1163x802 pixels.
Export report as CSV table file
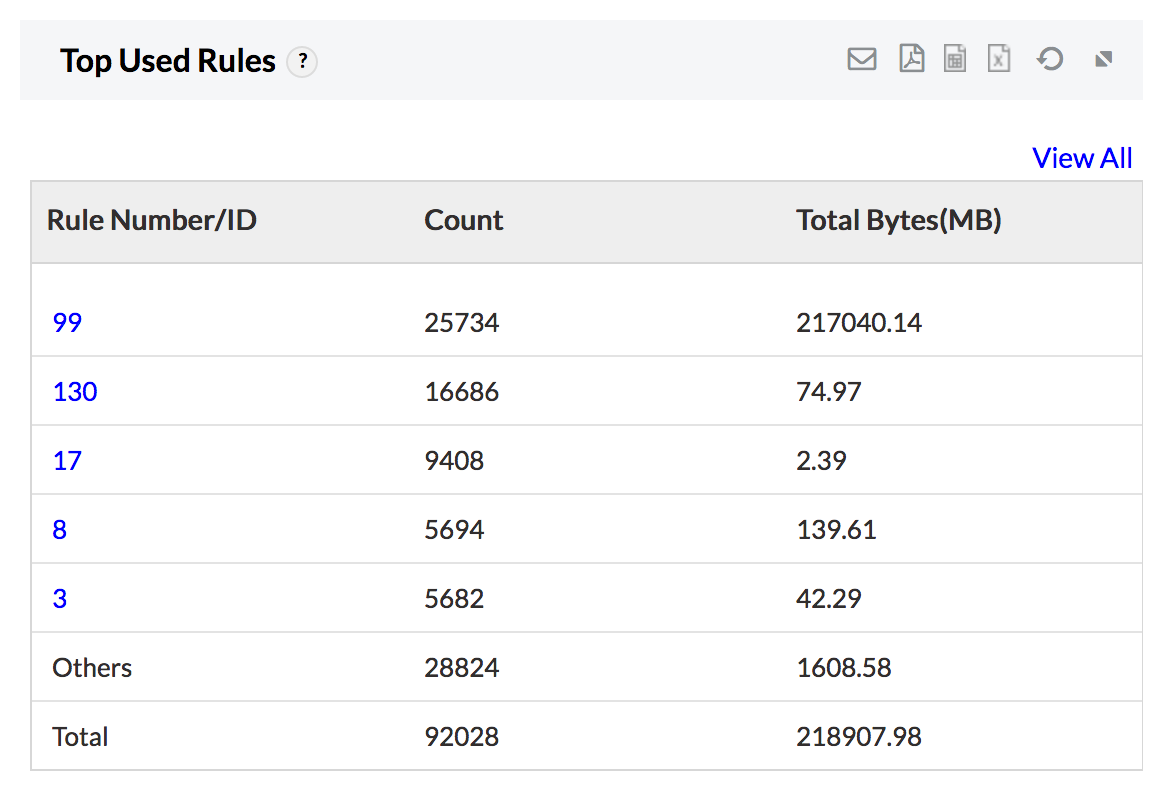[x=955, y=60]
